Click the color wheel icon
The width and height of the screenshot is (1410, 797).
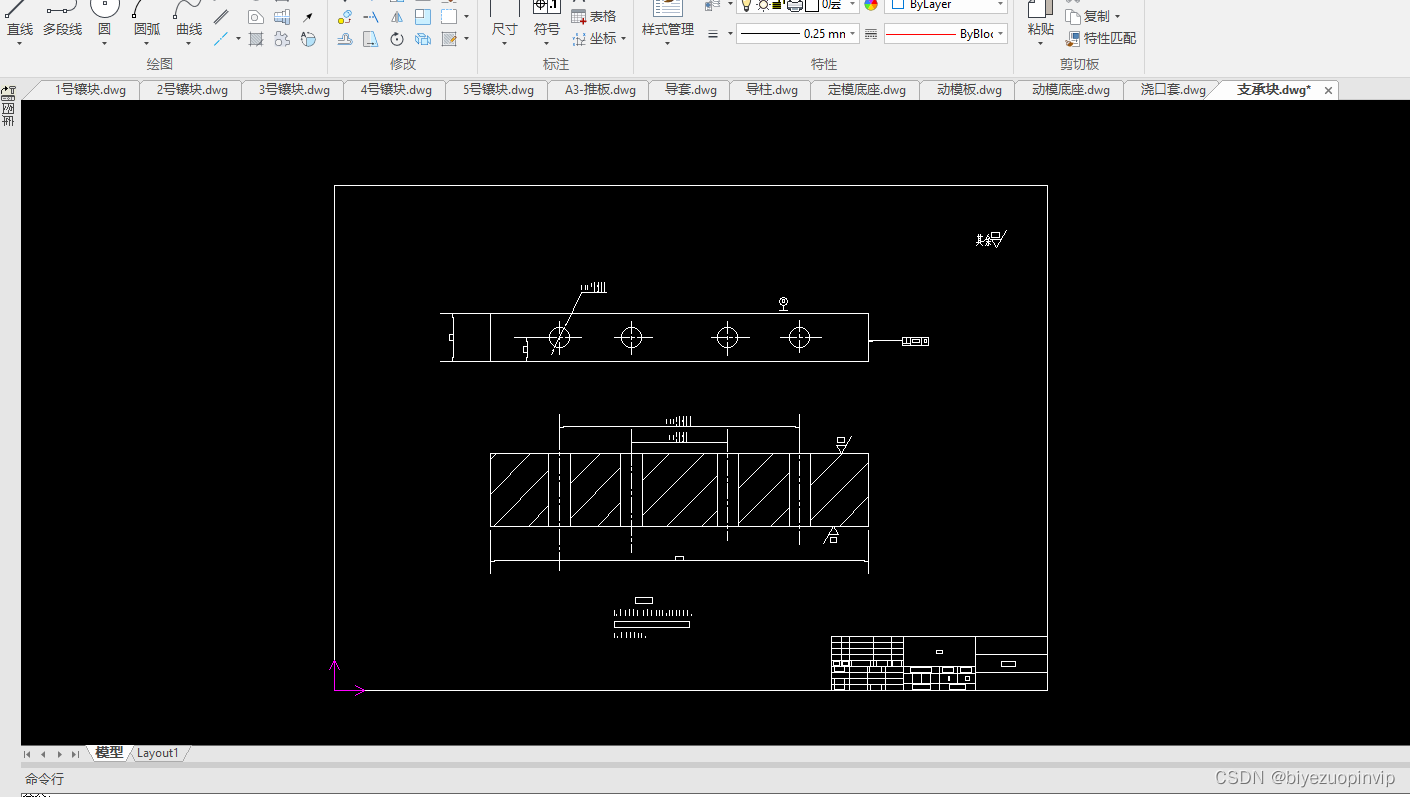871,5
